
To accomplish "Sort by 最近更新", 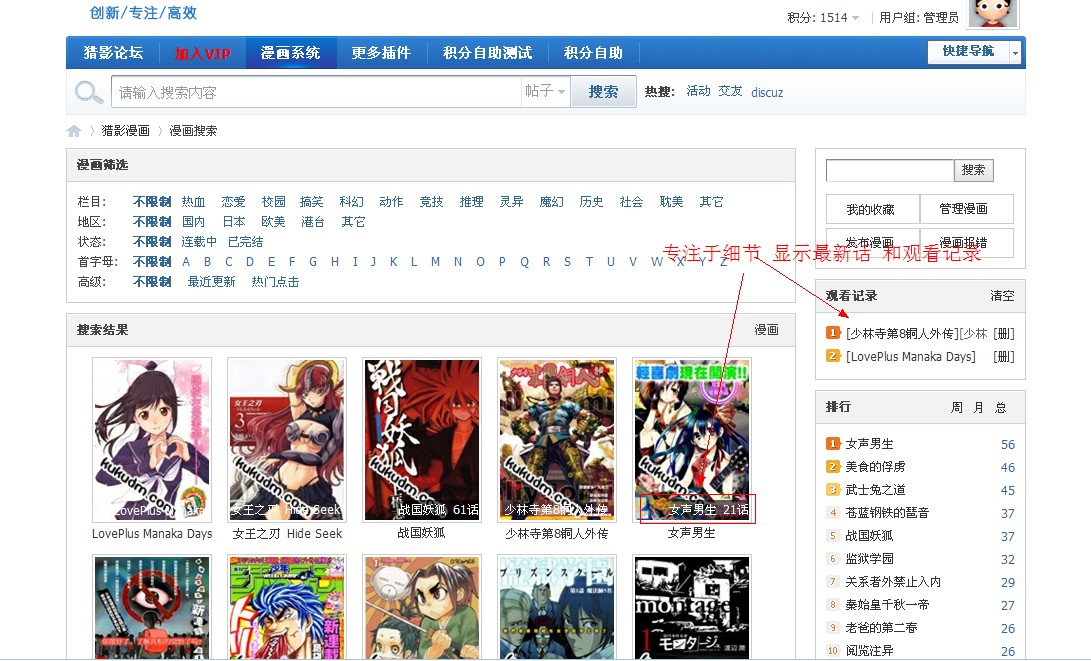I will [x=212, y=282].
